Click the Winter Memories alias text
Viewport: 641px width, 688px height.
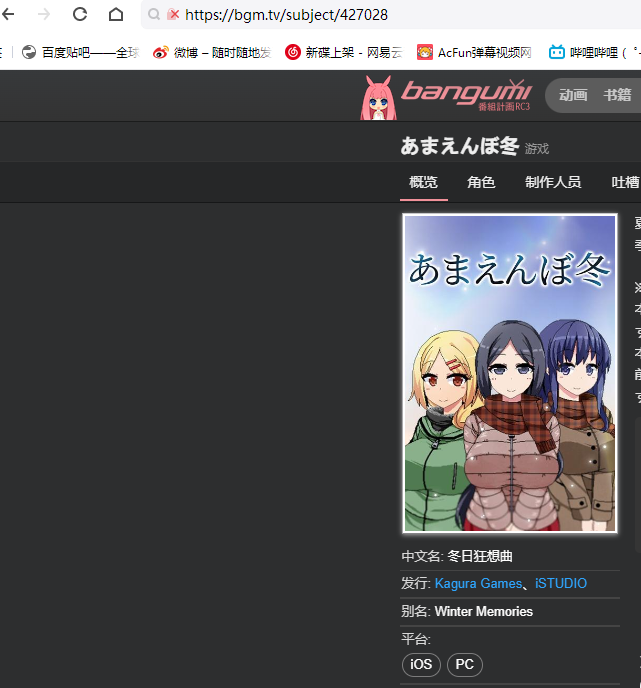tap(483, 611)
